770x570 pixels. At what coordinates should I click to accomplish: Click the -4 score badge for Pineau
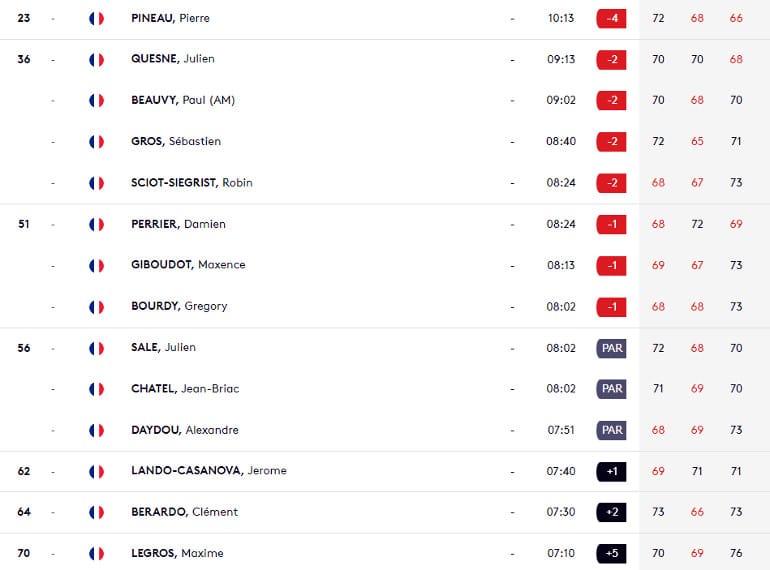(611, 19)
